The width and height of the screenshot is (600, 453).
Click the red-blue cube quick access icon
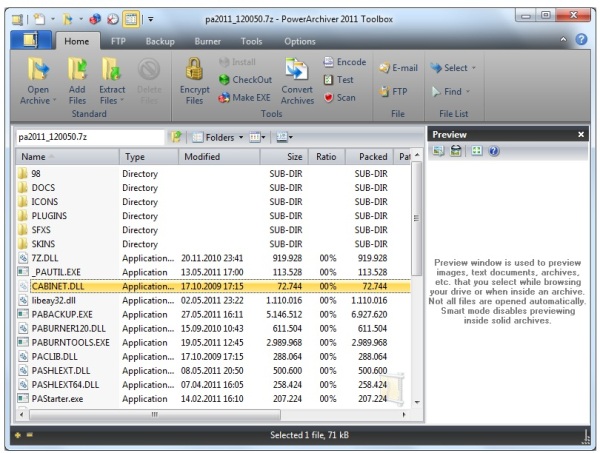pos(95,19)
